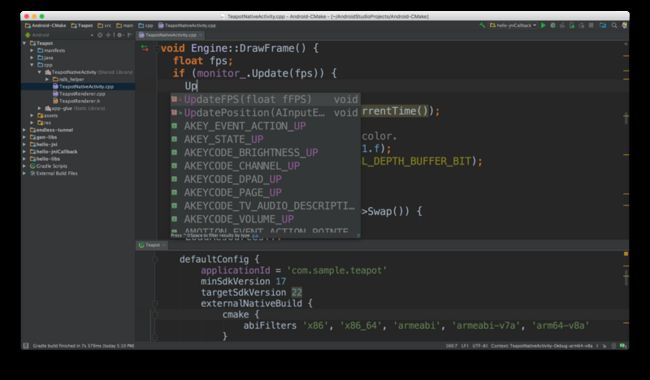Expand the manifests folder

click(x=32, y=51)
